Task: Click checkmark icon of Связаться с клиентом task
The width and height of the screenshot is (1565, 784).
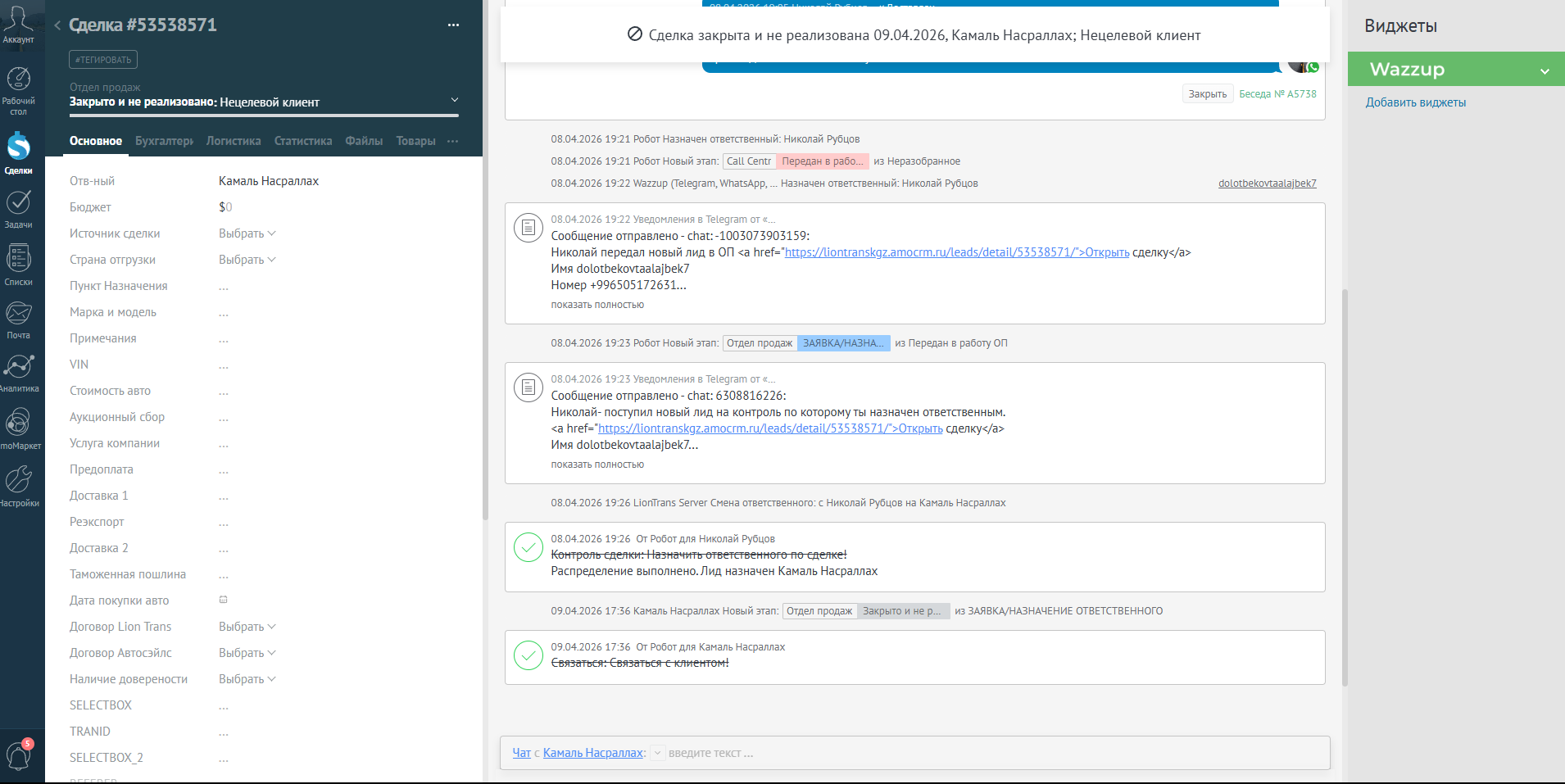Action: [528, 655]
